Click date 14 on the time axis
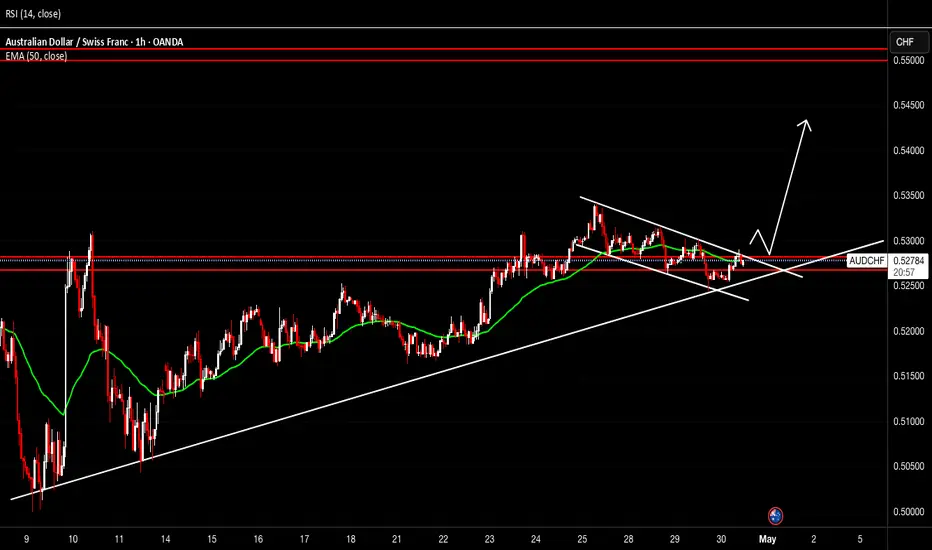 [165, 539]
